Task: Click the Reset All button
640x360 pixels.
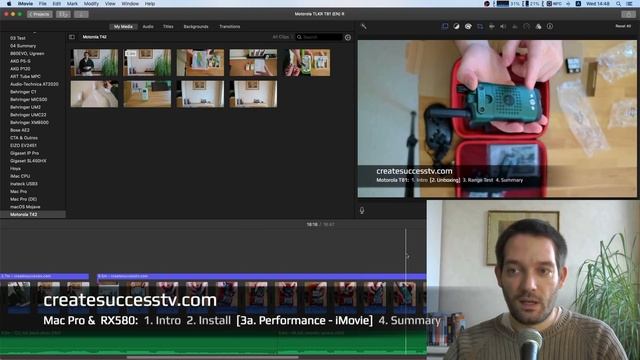Action: pyautogui.click(x=623, y=26)
